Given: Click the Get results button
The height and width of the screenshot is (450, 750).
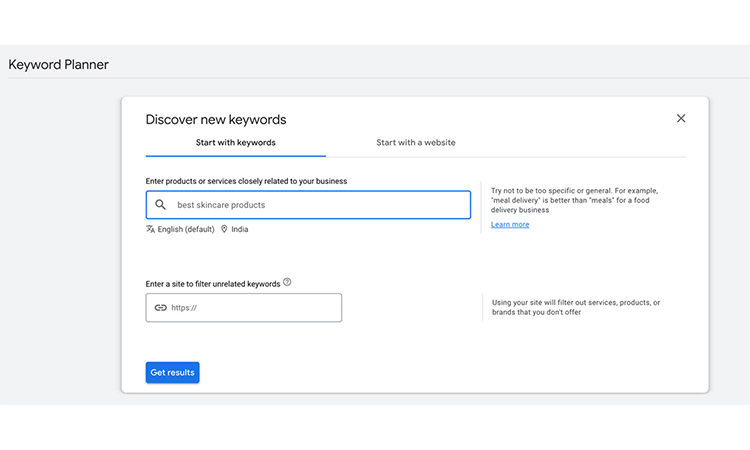Looking at the screenshot, I should tap(172, 373).
